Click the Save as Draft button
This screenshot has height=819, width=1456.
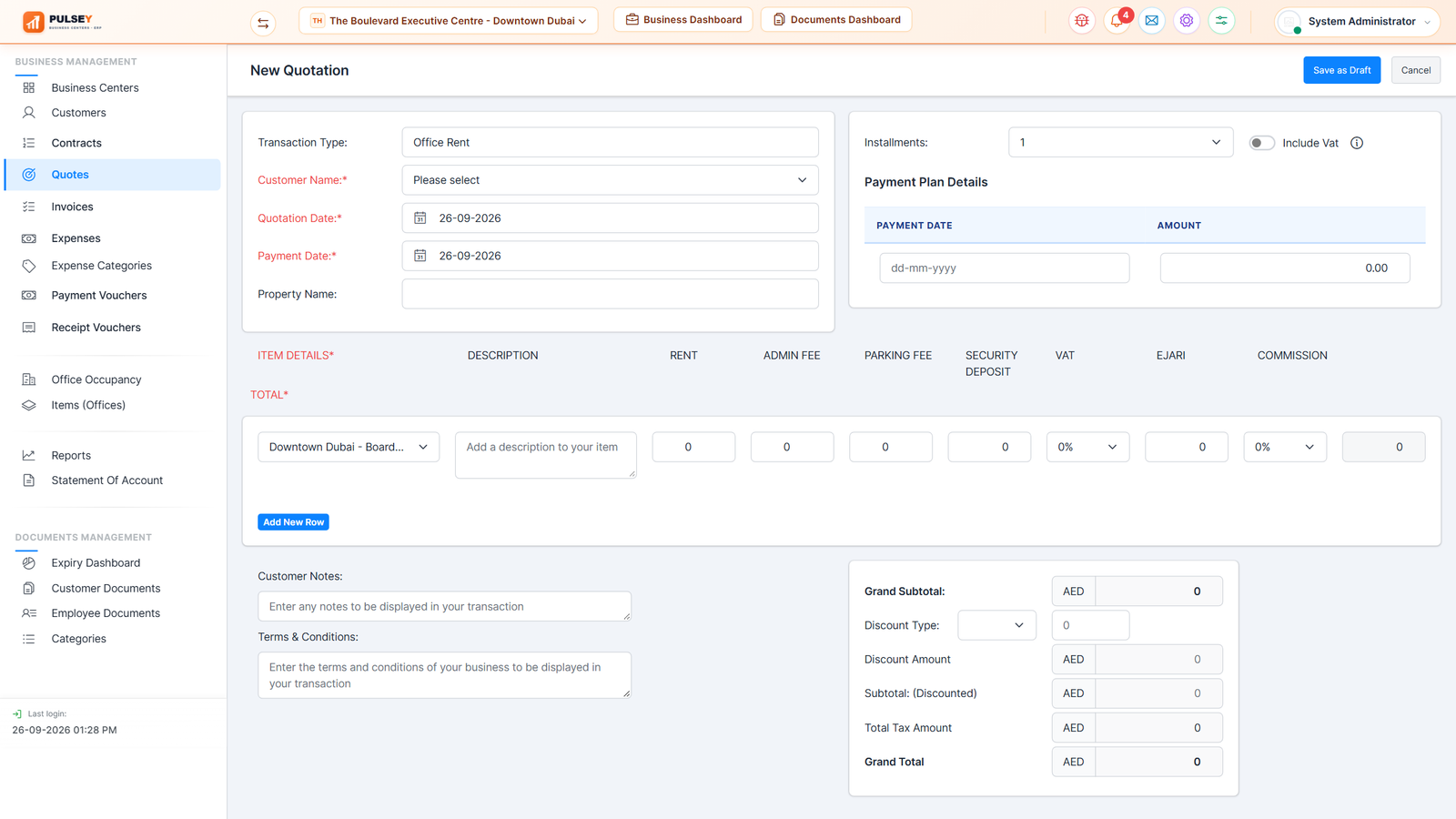click(1341, 70)
